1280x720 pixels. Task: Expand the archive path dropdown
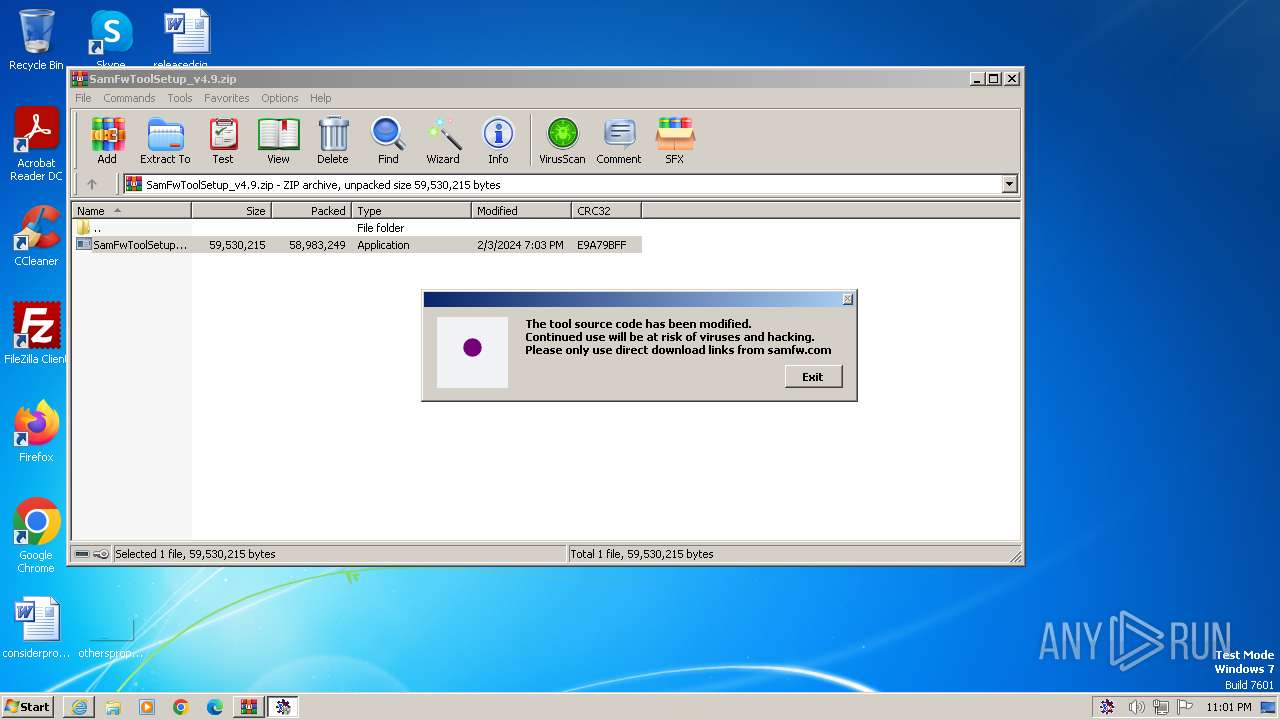point(1009,184)
